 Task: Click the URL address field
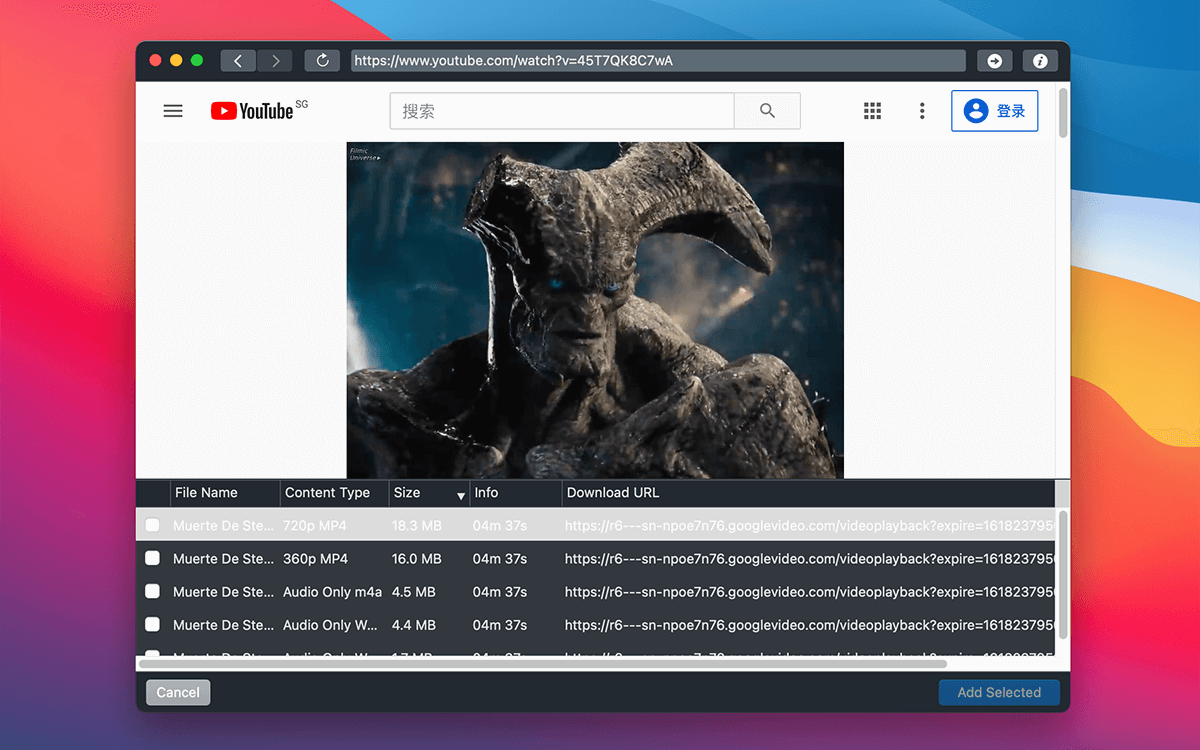658,61
